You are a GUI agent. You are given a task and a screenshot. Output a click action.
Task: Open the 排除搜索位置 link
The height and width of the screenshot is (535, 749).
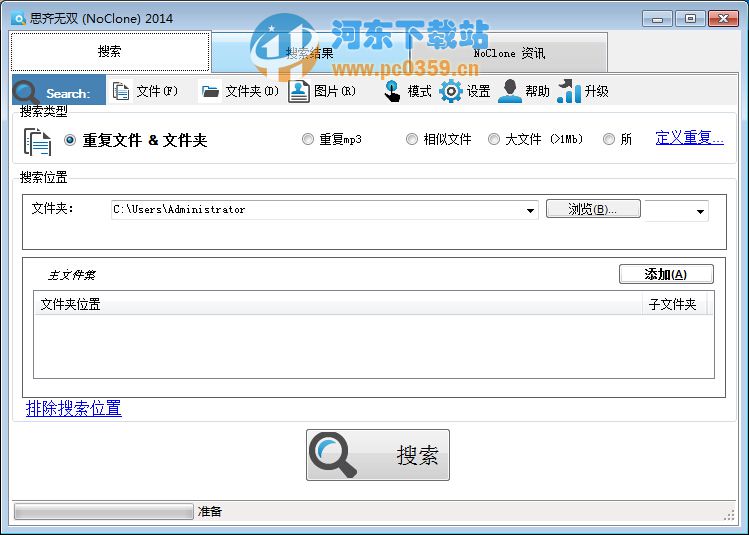point(74,408)
